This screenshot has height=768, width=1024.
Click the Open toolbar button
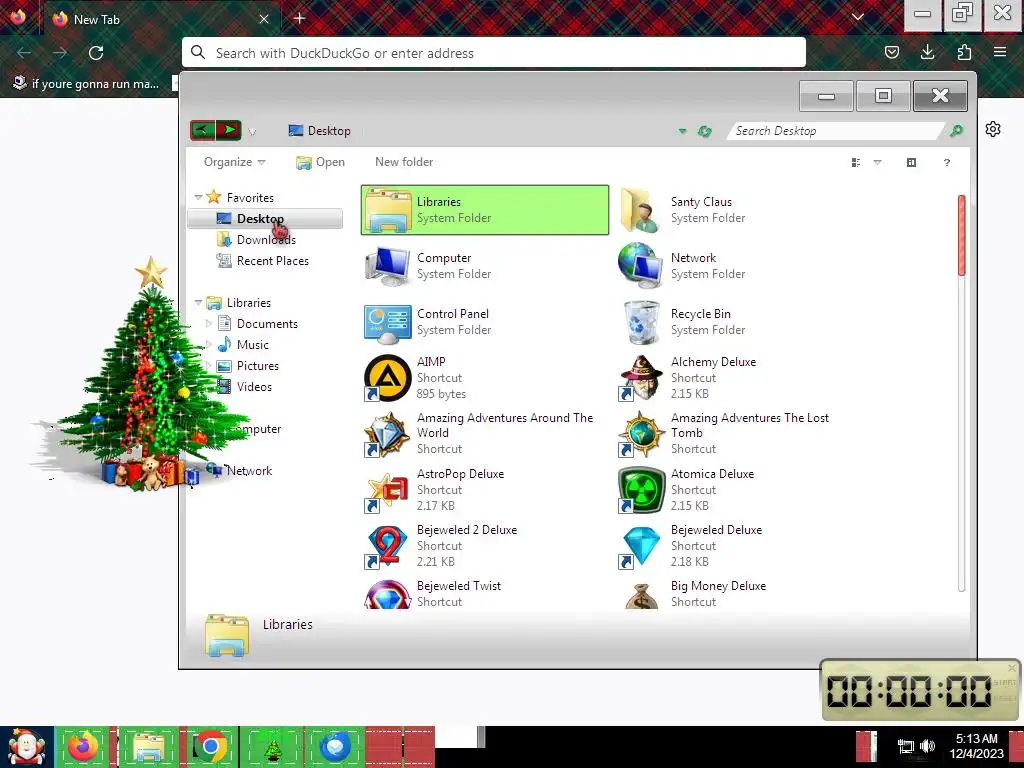point(320,162)
